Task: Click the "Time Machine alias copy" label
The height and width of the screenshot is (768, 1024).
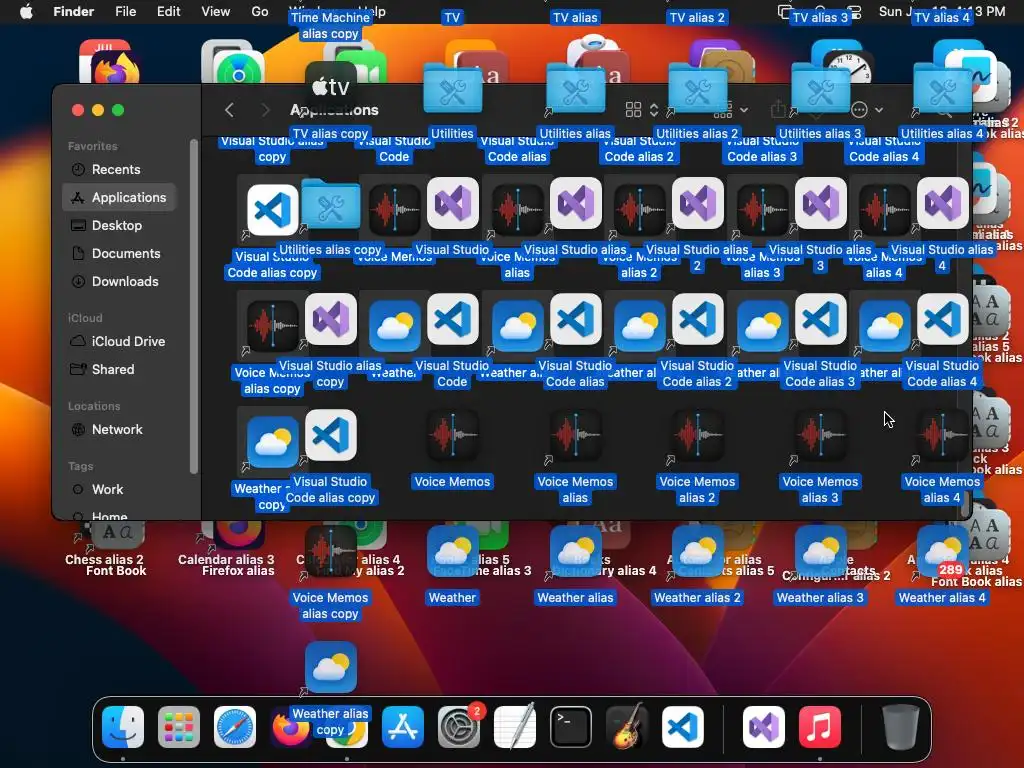Action: click(330, 25)
